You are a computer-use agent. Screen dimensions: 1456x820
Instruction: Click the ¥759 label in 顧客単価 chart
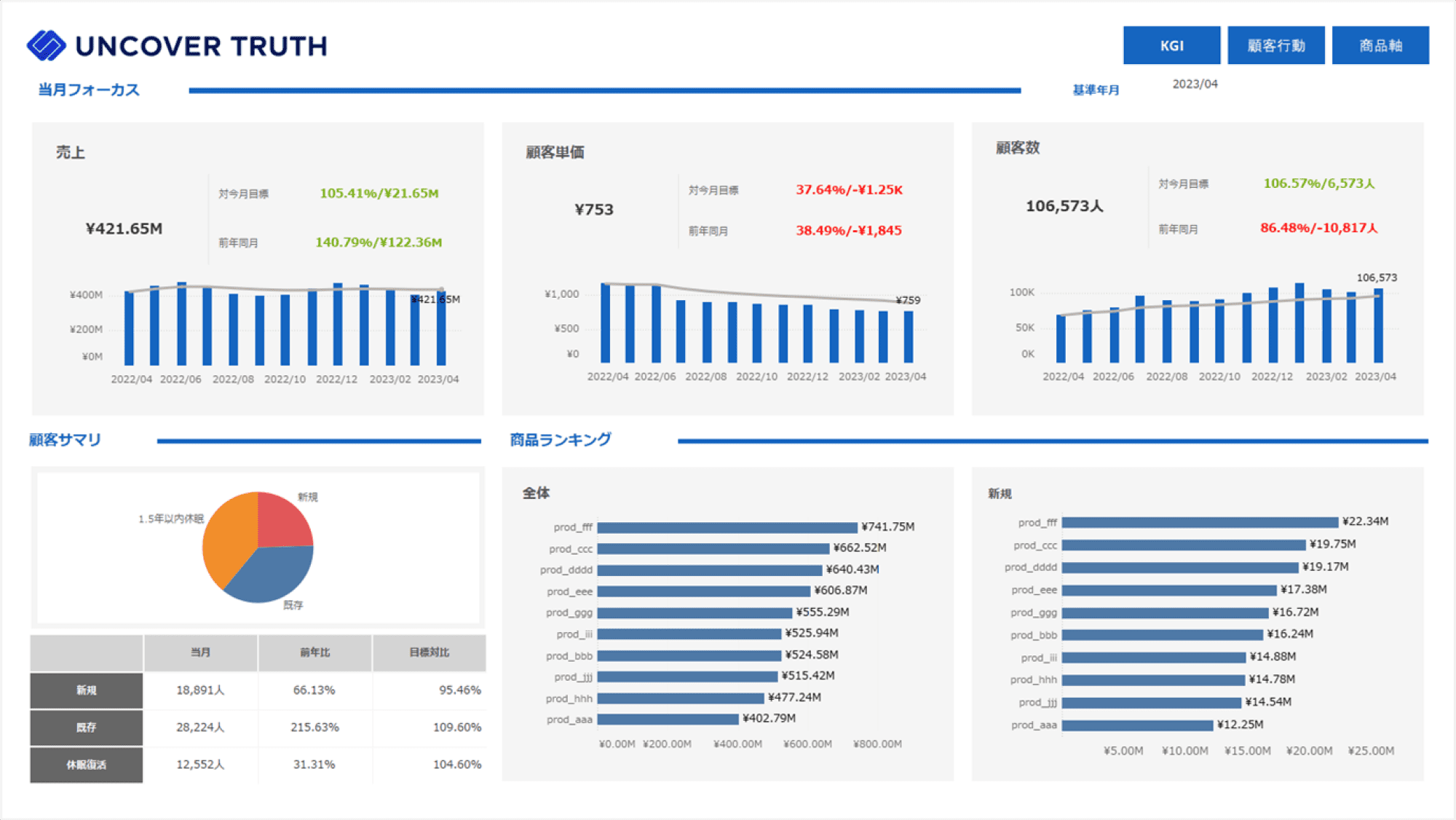908,300
